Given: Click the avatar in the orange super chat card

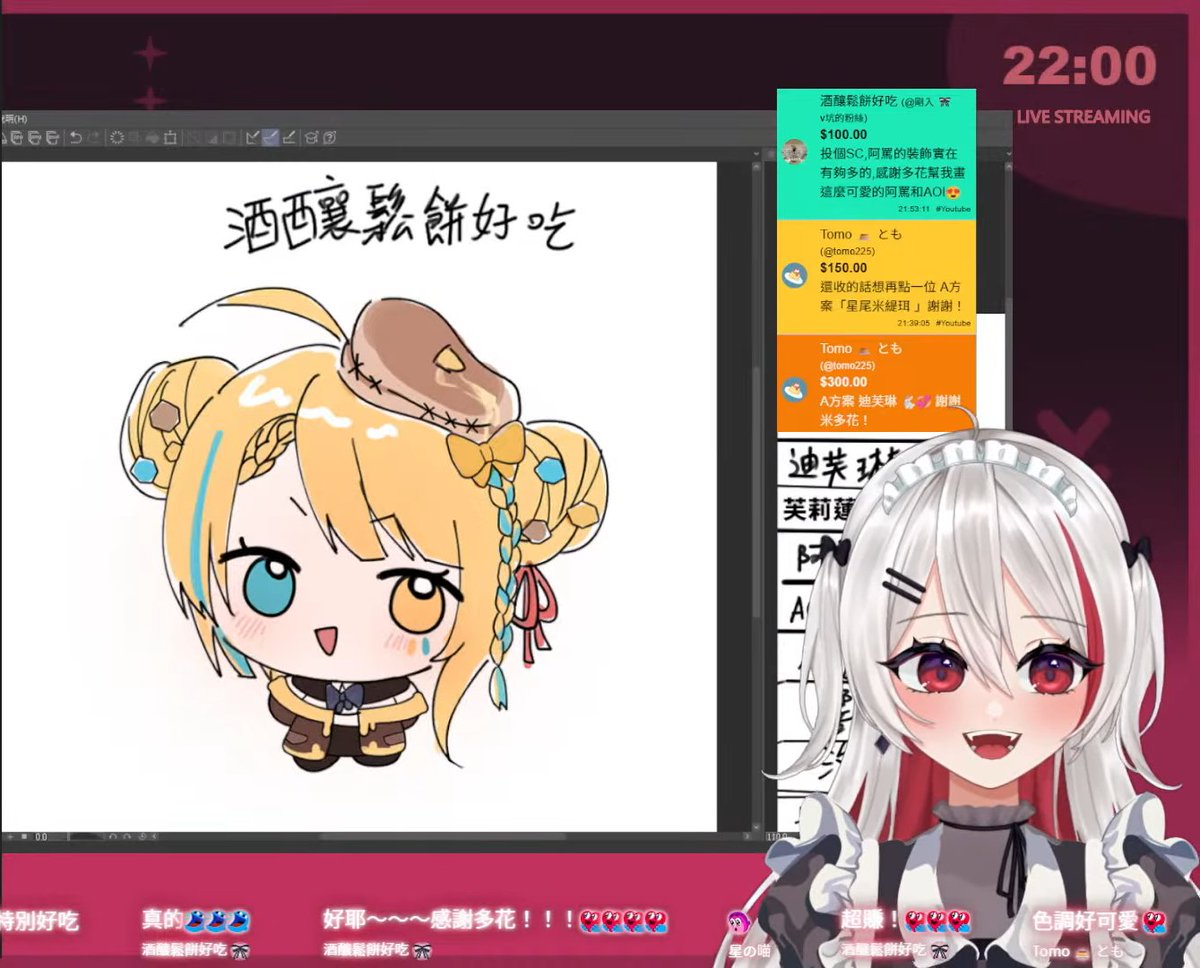Looking at the screenshot, I should pos(795,390).
